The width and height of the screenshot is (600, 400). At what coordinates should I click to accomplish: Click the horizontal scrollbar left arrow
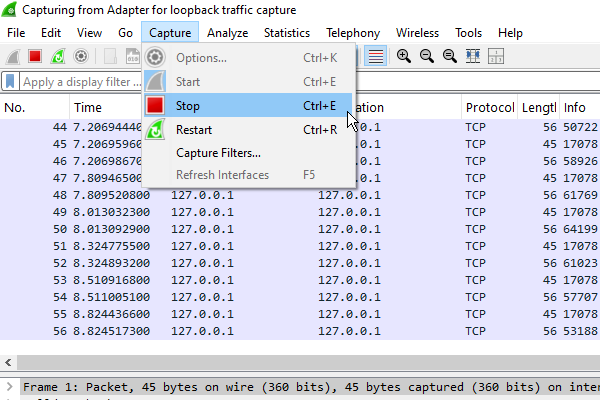coord(8,362)
